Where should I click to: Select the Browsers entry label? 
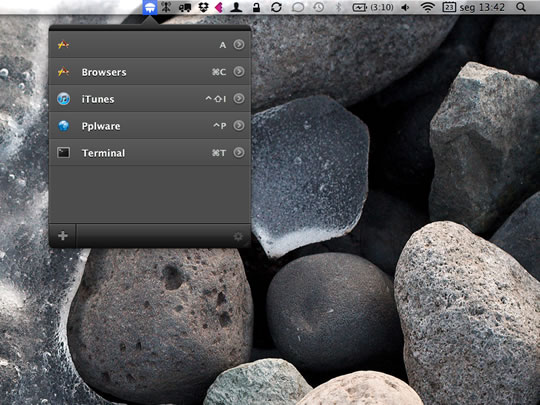[x=104, y=72]
